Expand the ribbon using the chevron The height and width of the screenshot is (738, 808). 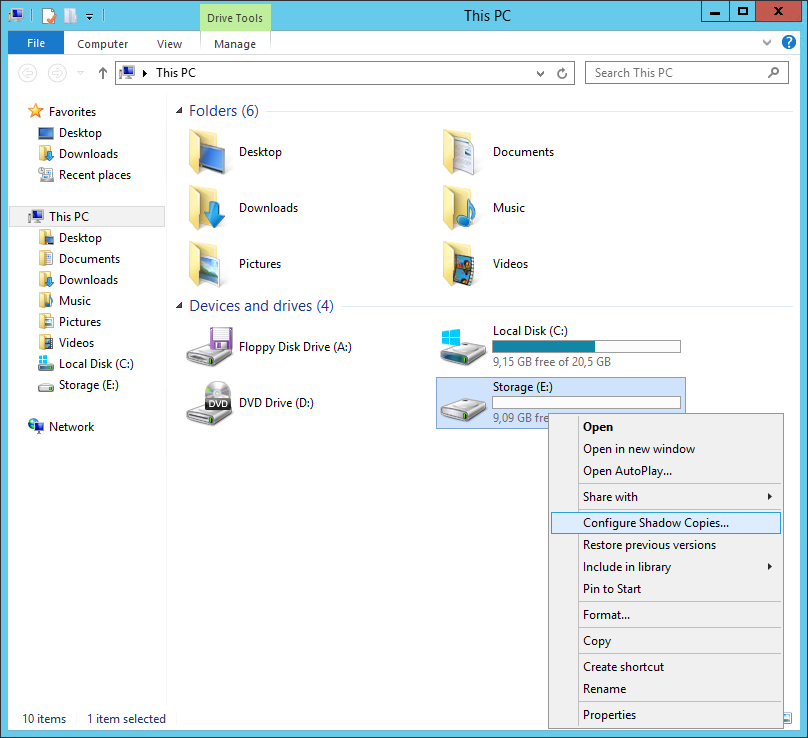(x=768, y=43)
